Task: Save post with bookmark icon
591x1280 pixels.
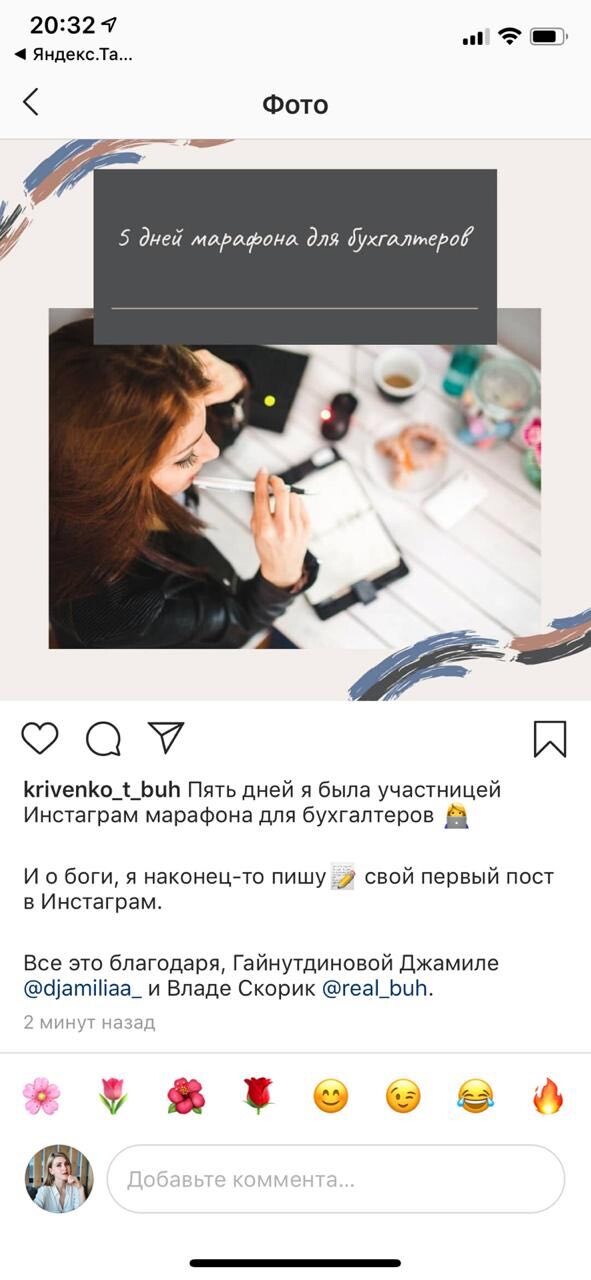Action: 550,739
